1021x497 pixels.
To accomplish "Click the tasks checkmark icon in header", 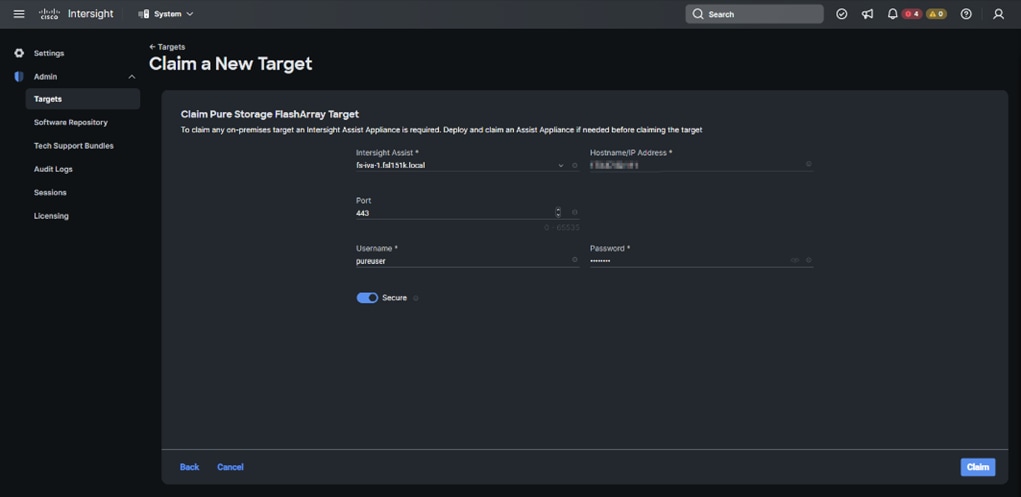I will pyautogui.click(x=842, y=14).
